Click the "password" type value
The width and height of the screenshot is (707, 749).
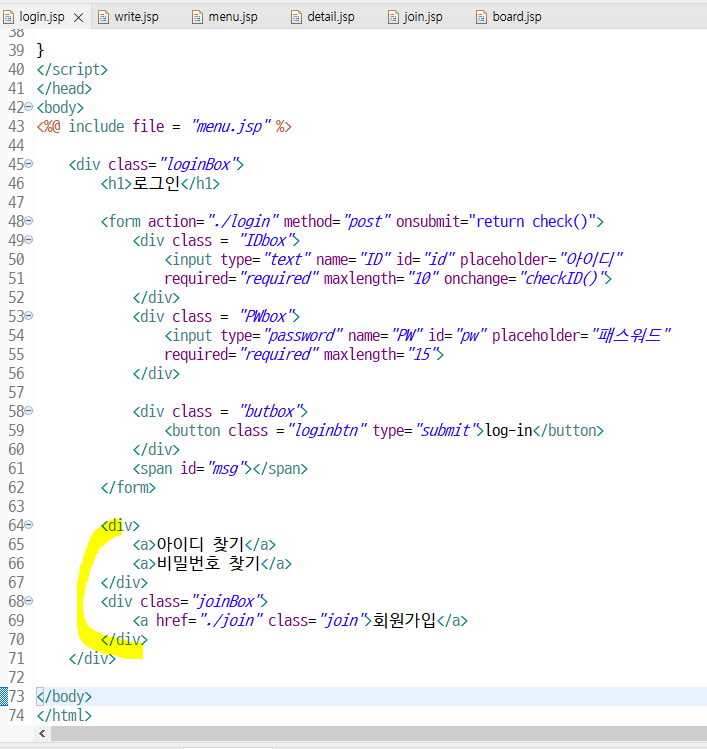(303, 335)
